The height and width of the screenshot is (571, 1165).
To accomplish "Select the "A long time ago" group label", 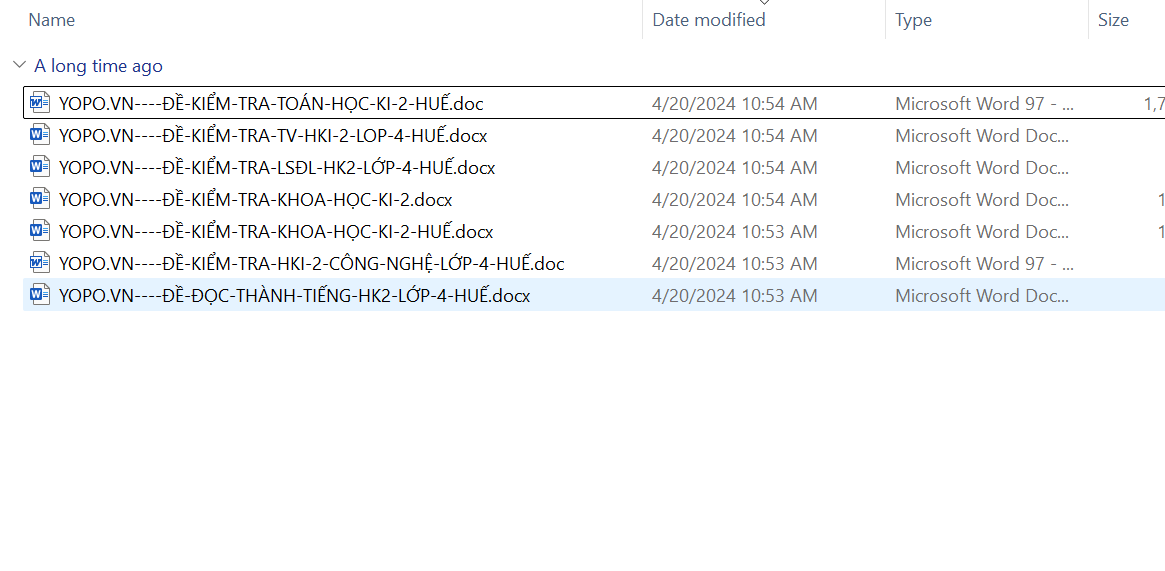I will coord(98,66).
